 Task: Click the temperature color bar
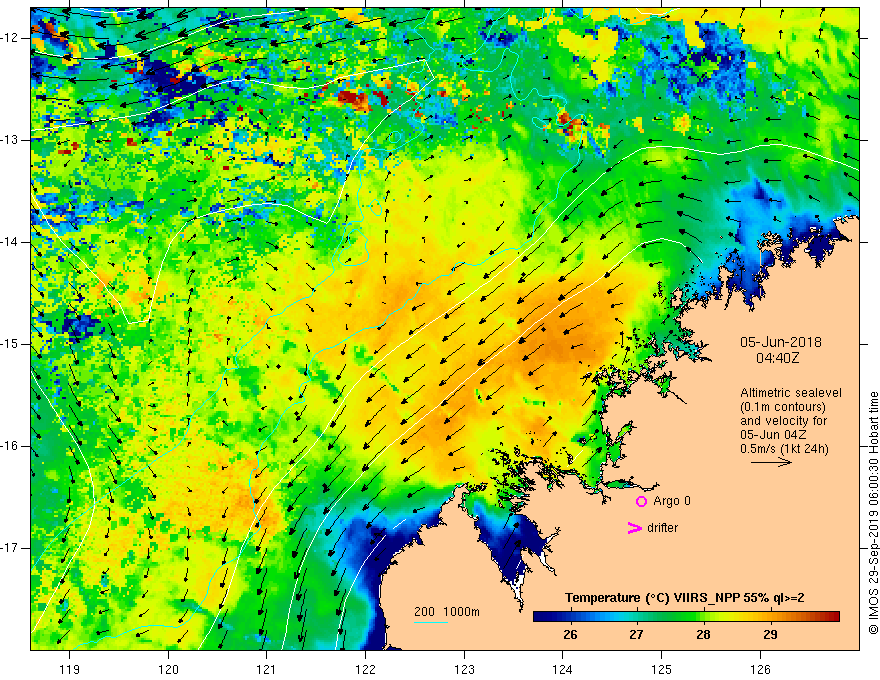(686, 617)
